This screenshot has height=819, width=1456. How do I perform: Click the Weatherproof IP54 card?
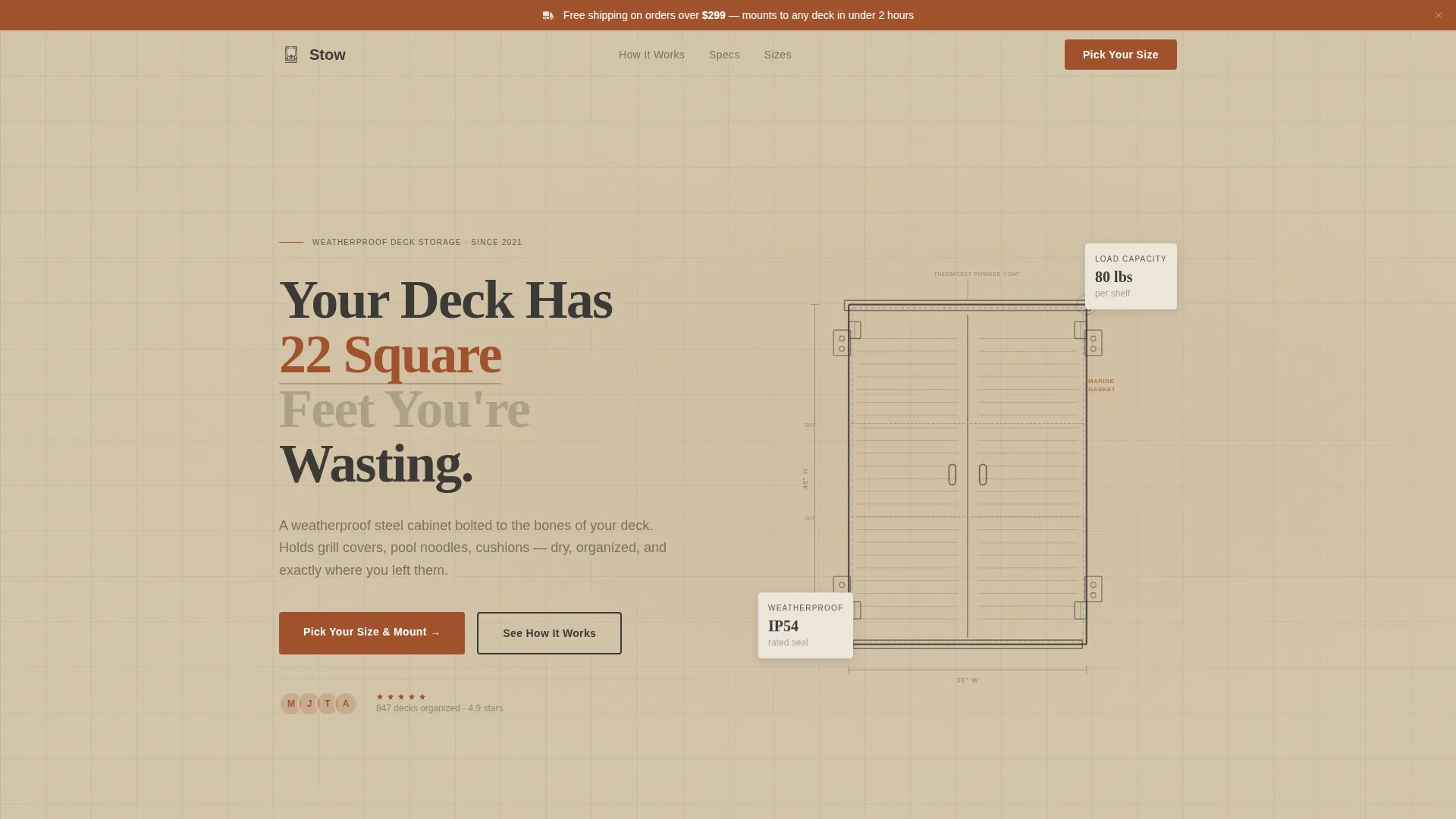[805, 625]
